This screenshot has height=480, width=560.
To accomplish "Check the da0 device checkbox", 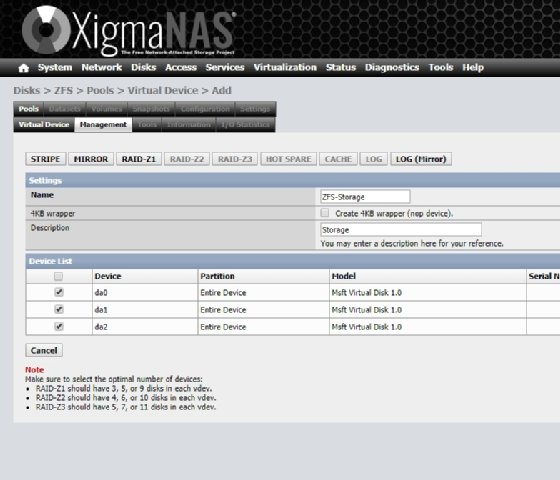I will click(x=59, y=292).
